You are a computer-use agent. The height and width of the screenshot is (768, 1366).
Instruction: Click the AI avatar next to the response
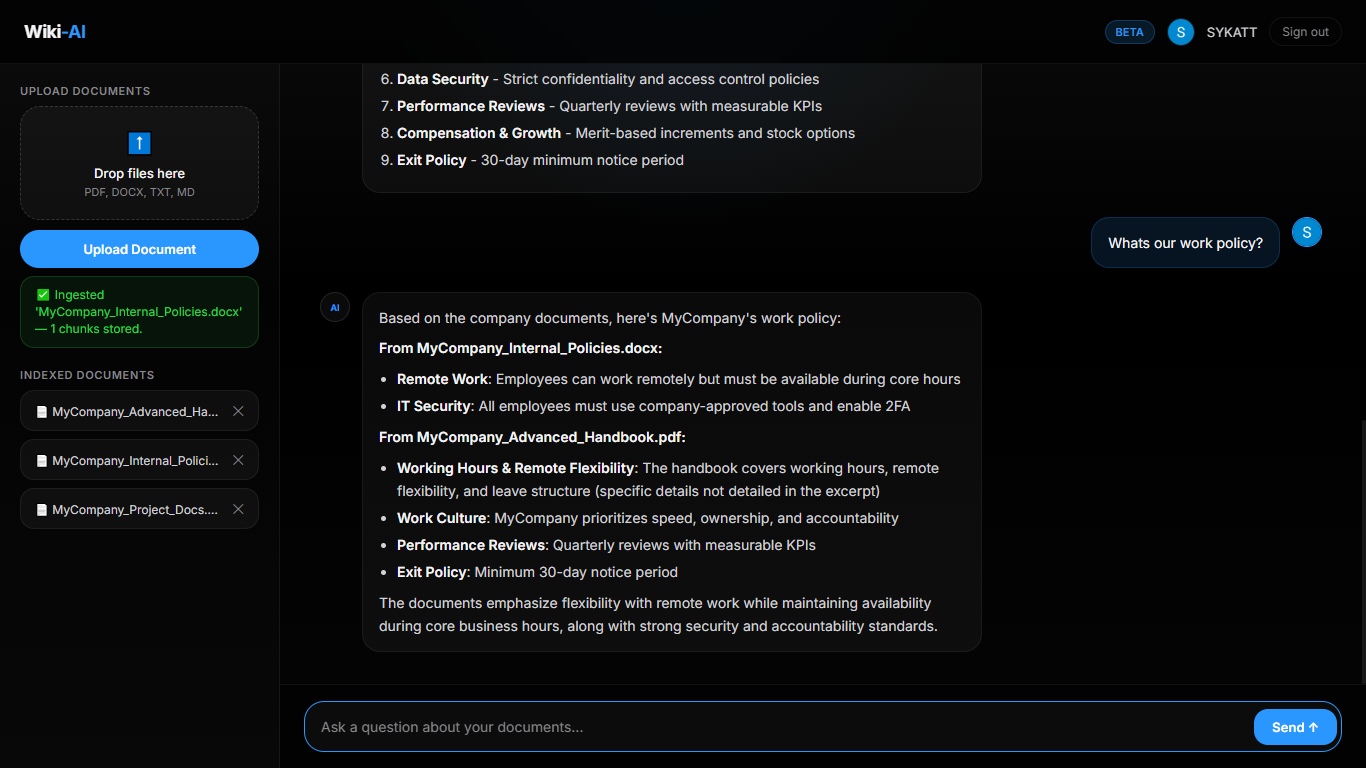point(335,307)
